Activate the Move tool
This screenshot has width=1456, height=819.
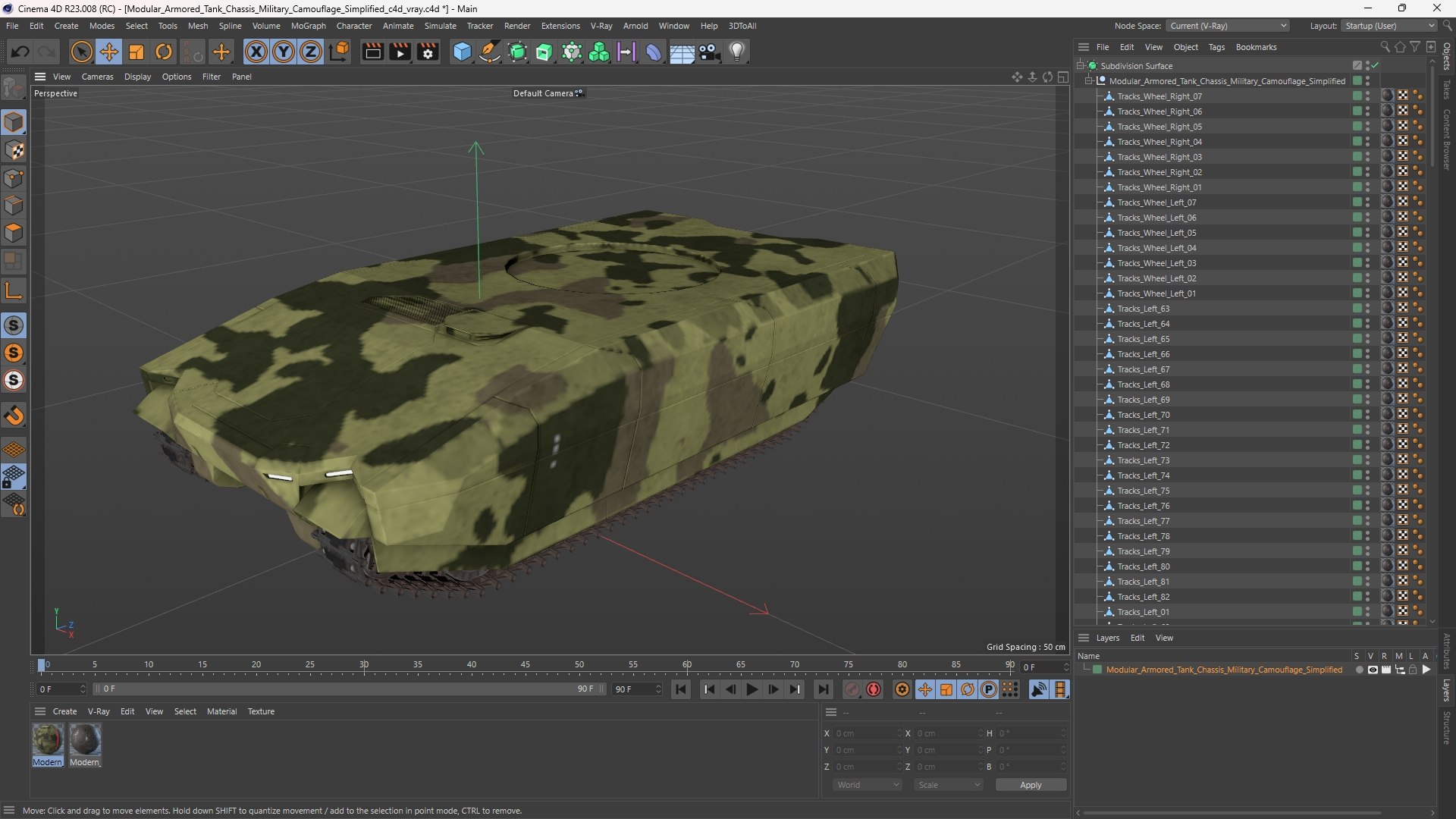109,52
